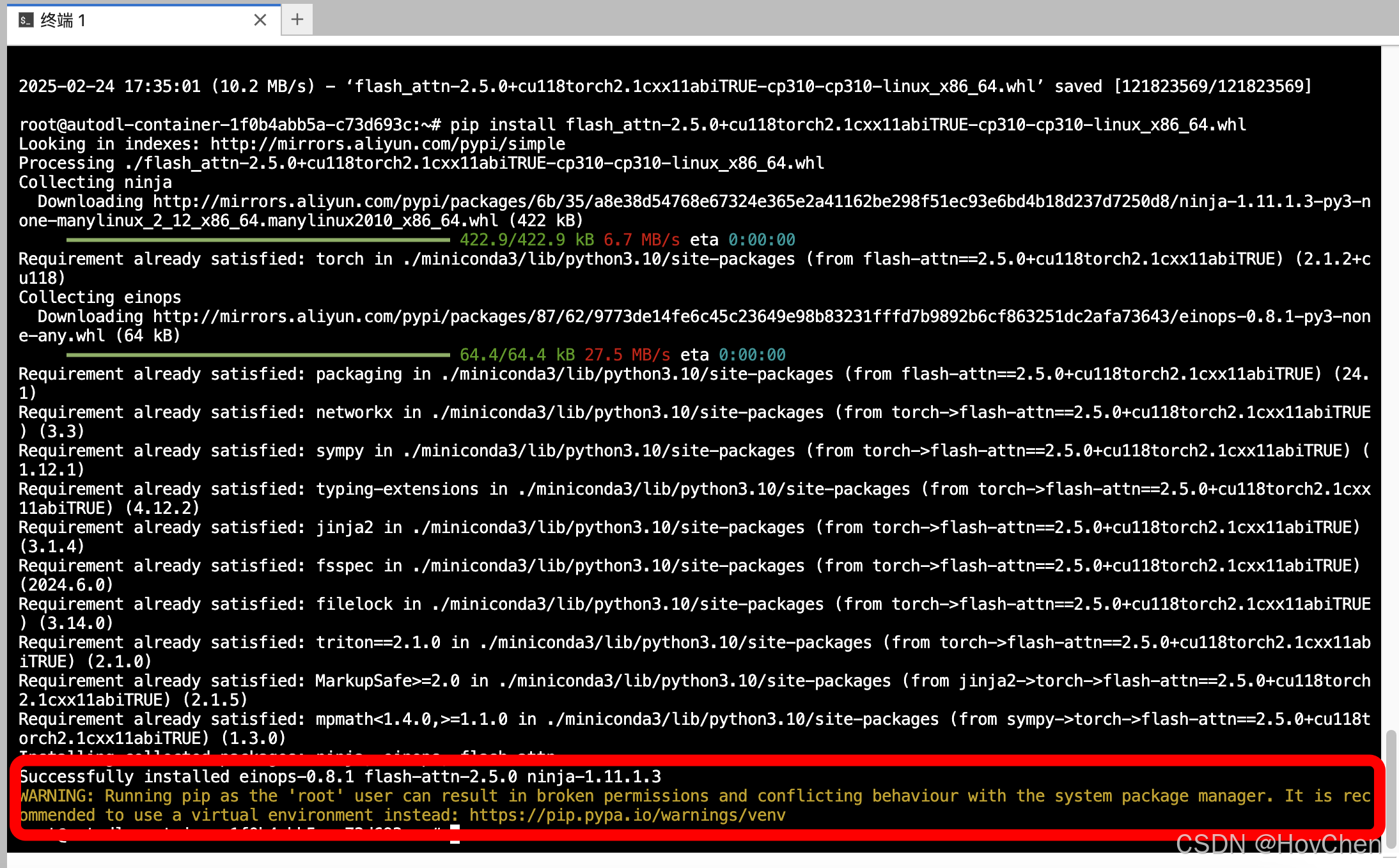Click the Collecting ninja output line

coord(95,183)
